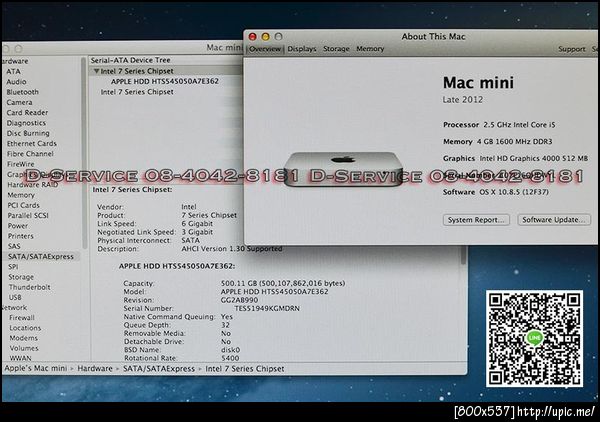600x422 pixels.
Task: Select Modems under Network
Action: coord(24,338)
